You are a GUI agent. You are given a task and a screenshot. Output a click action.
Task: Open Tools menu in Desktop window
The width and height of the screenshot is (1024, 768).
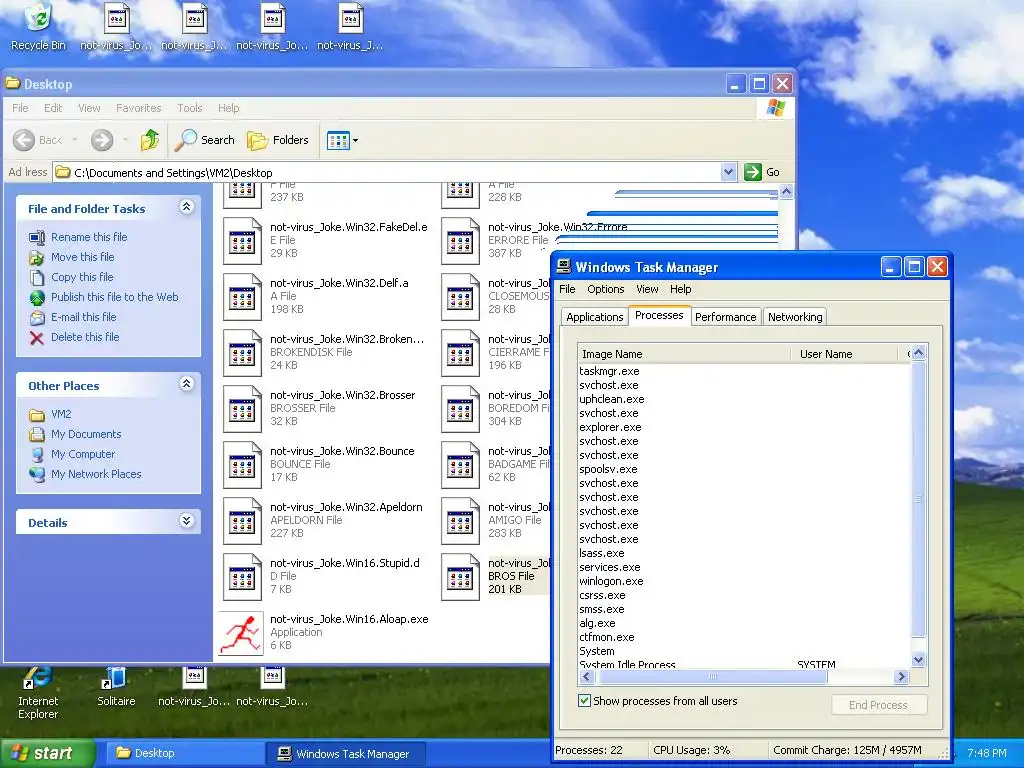[189, 108]
